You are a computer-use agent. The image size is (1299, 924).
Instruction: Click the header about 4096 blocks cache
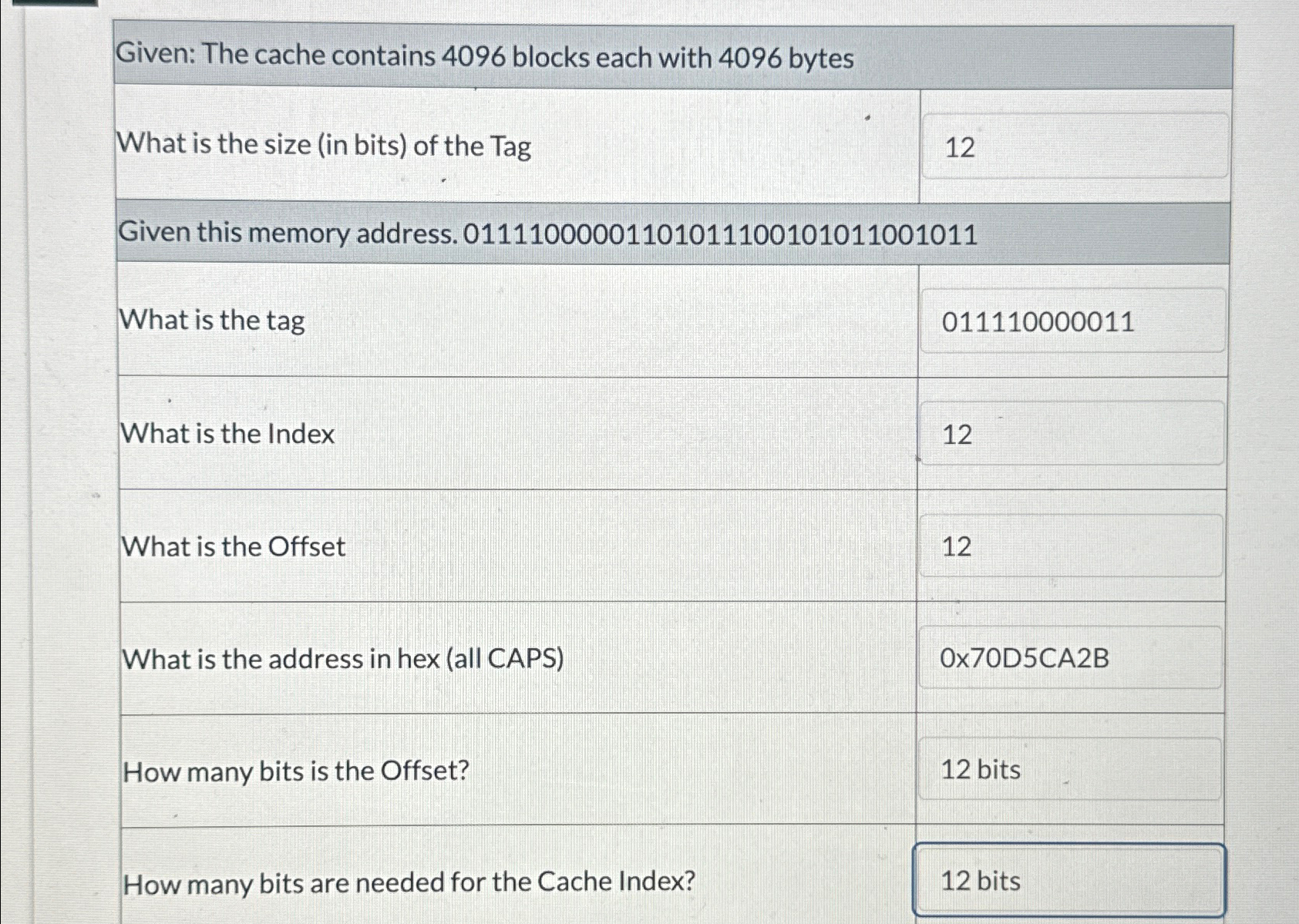tap(486, 57)
